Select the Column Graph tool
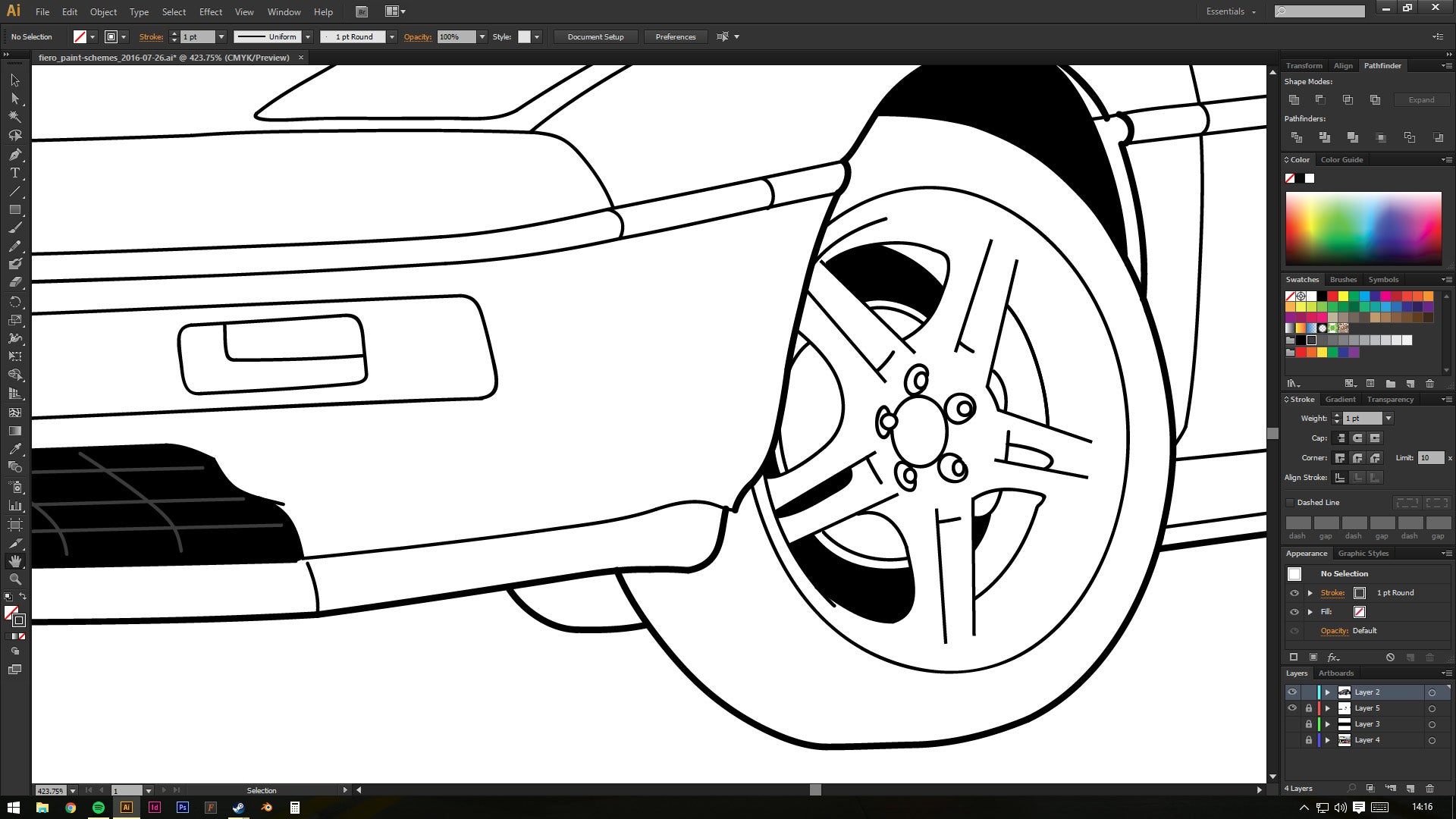The width and height of the screenshot is (1456, 819). click(x=14, y=505)
